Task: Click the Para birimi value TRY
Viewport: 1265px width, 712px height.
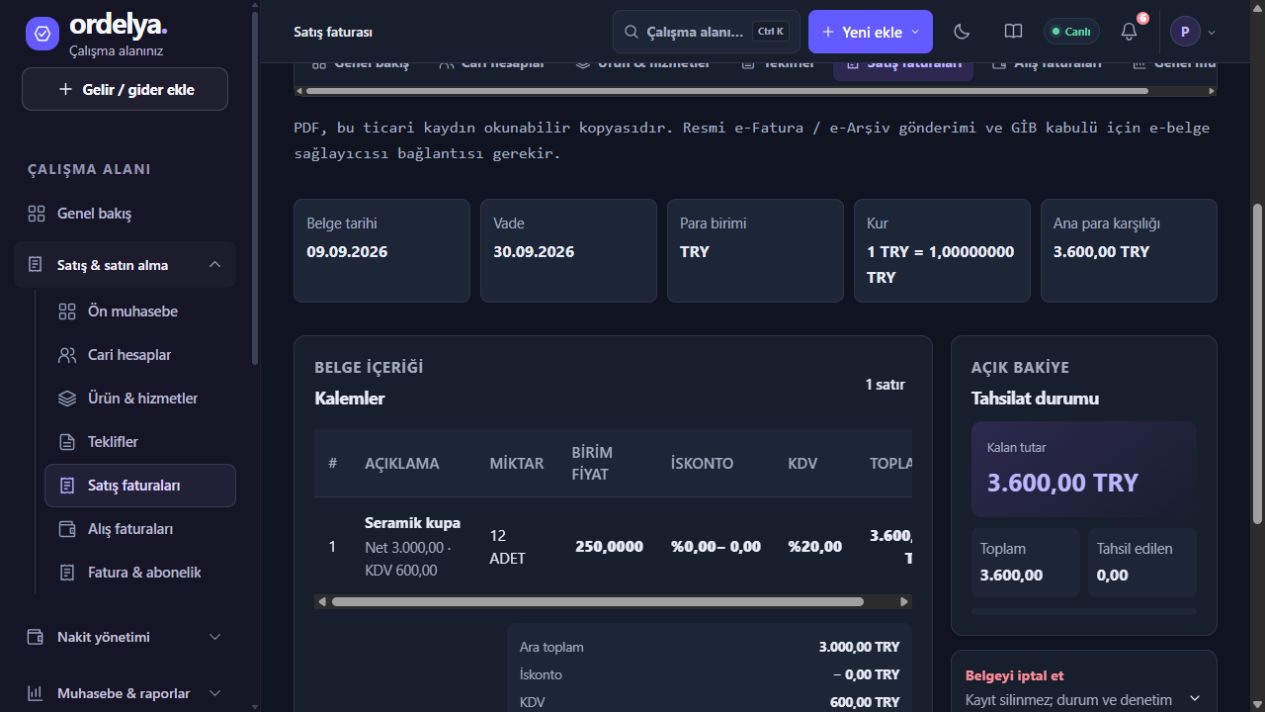Action: [x=694, y=252]
